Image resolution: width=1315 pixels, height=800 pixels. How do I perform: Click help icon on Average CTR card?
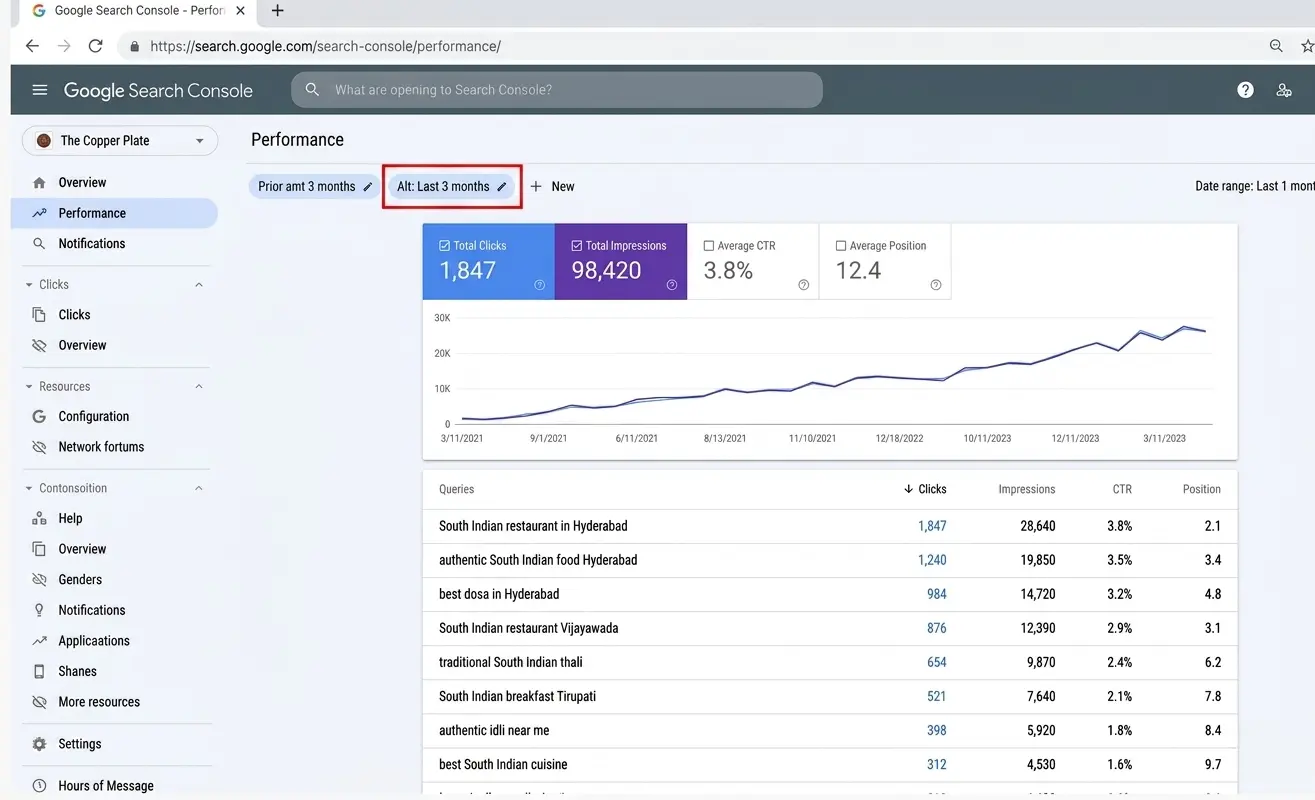point(804,285)
